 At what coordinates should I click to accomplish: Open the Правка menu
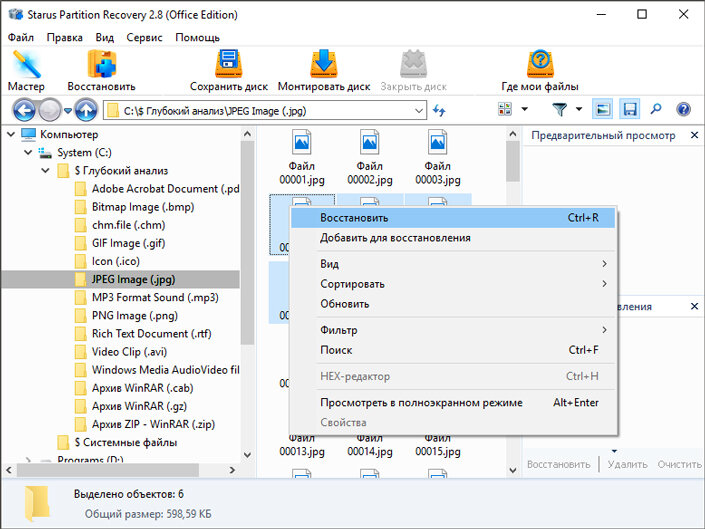click(65, 38)
